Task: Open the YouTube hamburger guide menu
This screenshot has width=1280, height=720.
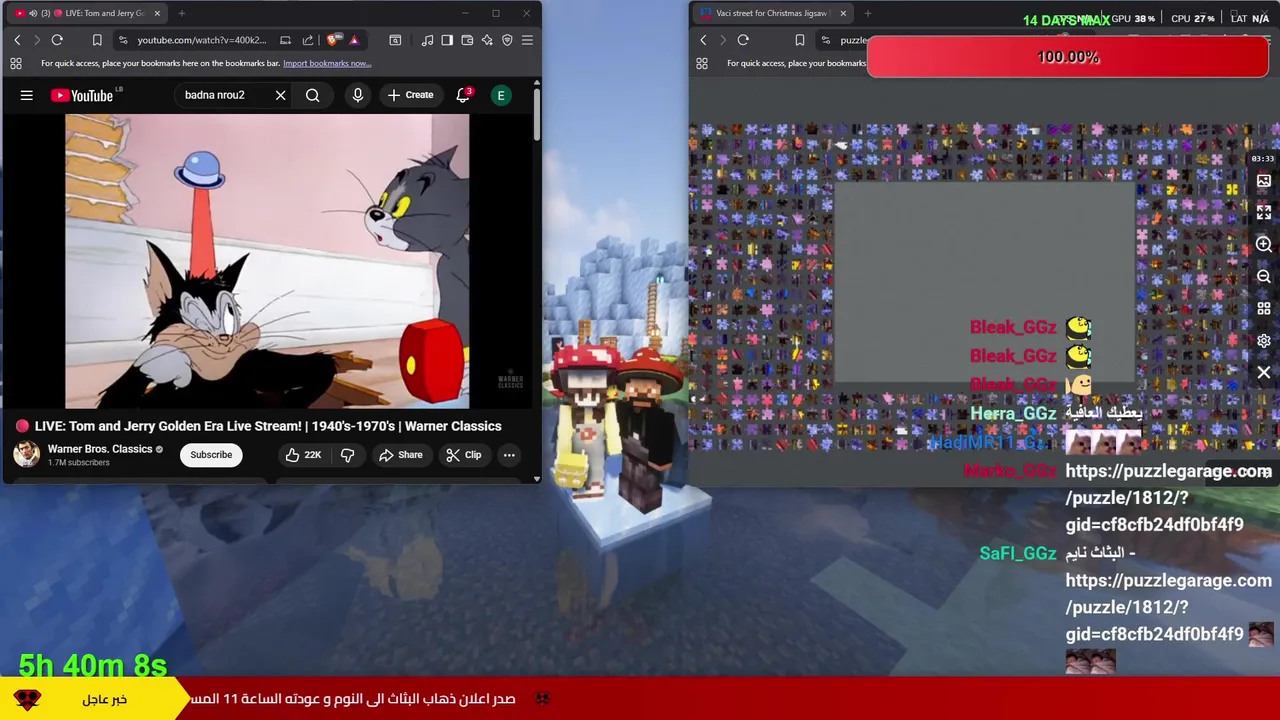Action: coord(27,96)
